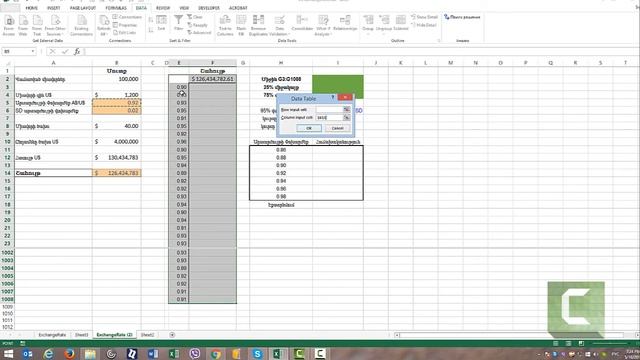Screen dimensions: 640x360
Task: Click the Consolidate tool
Action: point(302,23)
